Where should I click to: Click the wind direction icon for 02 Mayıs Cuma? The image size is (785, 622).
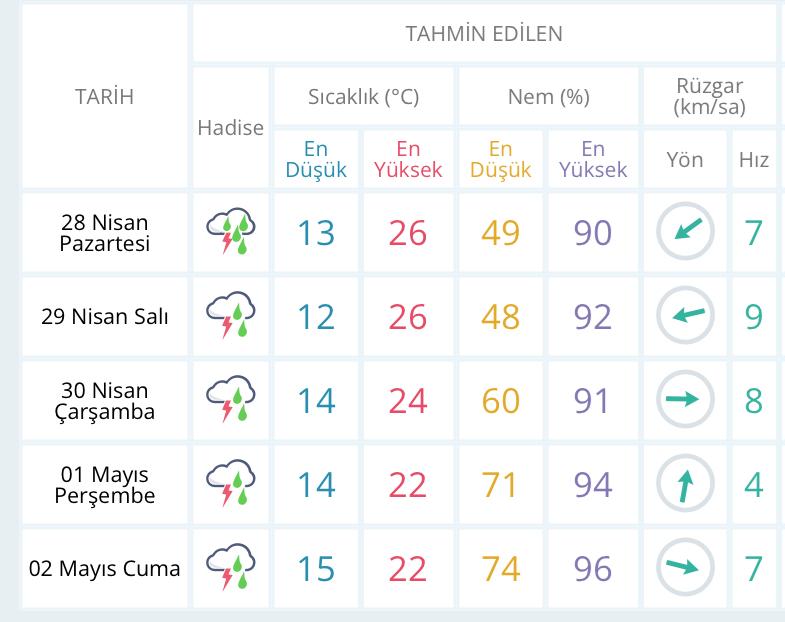point(685,569)
